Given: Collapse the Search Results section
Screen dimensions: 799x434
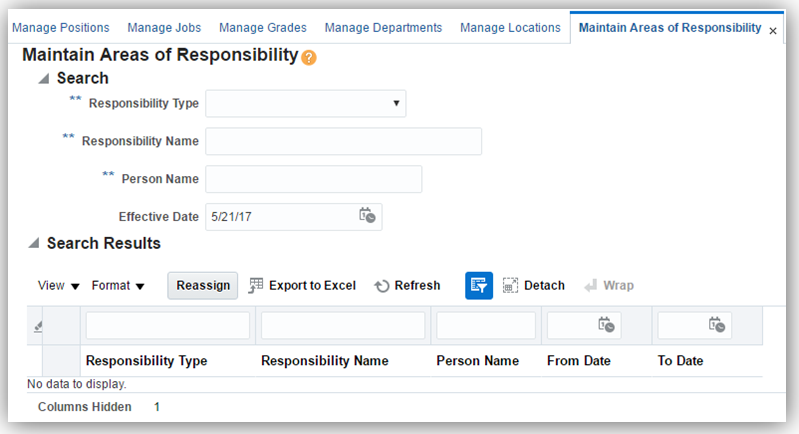Looking at the screenshot, I should pos(34,243).
